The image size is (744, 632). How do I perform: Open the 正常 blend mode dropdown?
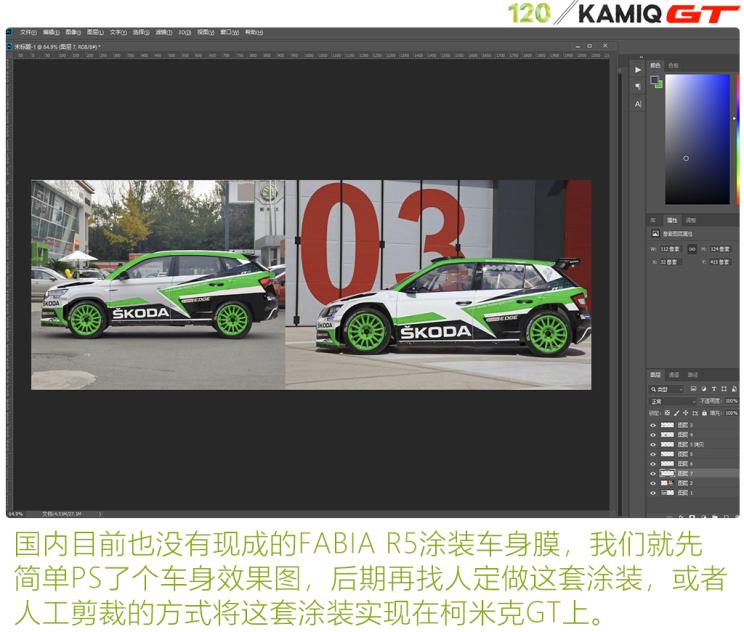click(673, 401)
